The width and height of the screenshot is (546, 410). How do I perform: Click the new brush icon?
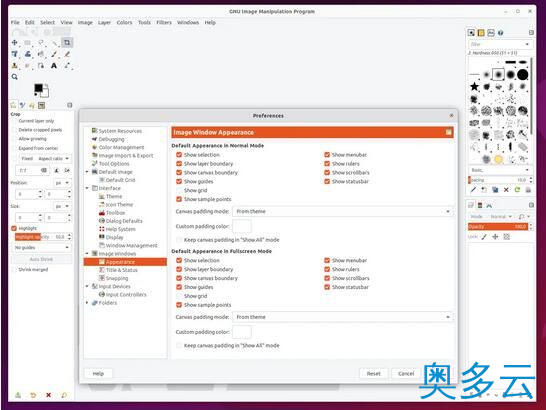[484, 190]
